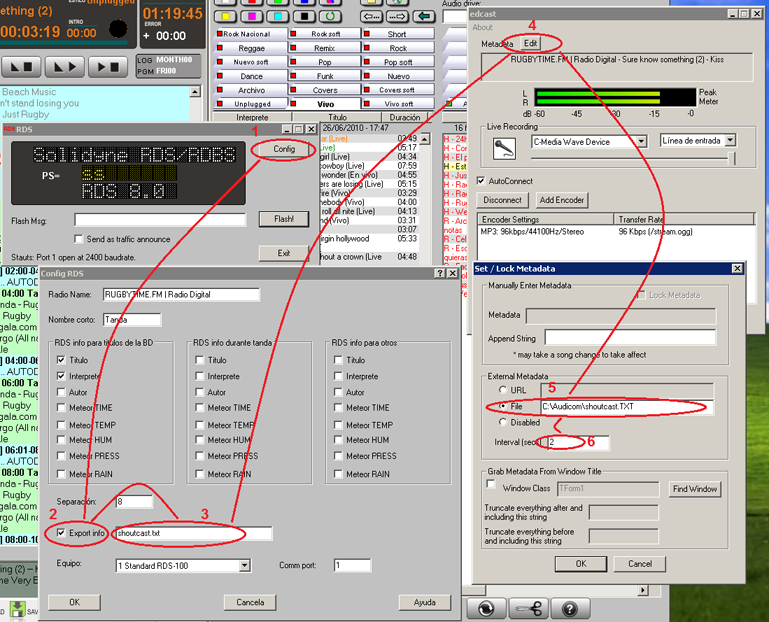
Task: Click the Add Encoder button
Action: click(562, 200)
